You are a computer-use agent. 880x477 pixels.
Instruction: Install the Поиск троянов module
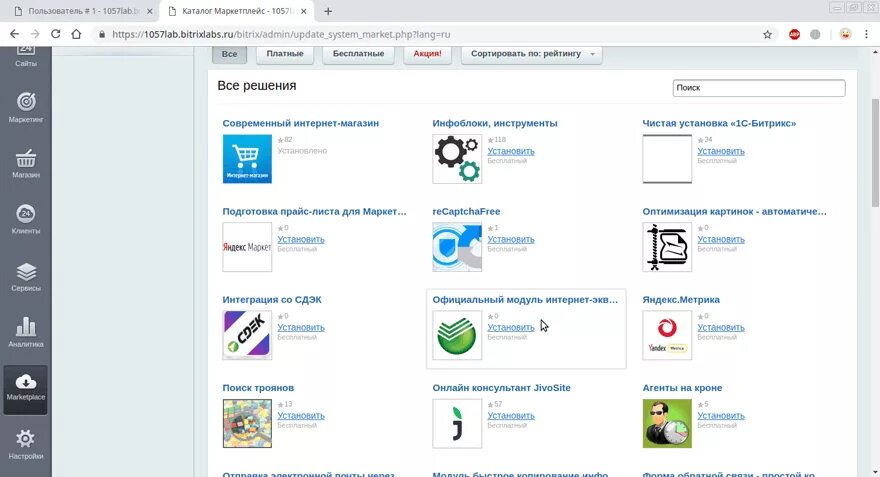pos(301,415)
